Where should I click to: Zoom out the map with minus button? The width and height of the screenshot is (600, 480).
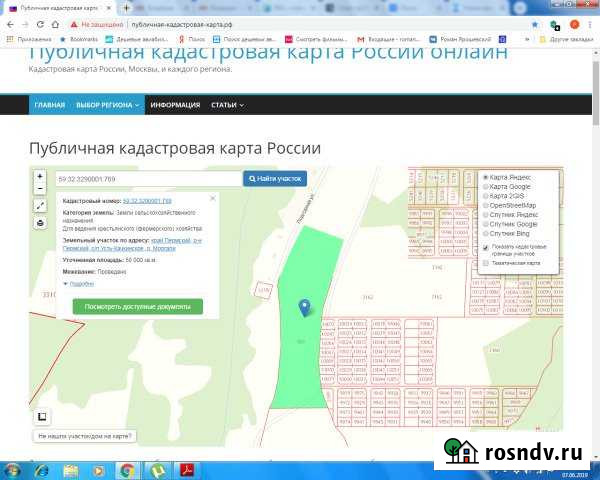point(40,189)
